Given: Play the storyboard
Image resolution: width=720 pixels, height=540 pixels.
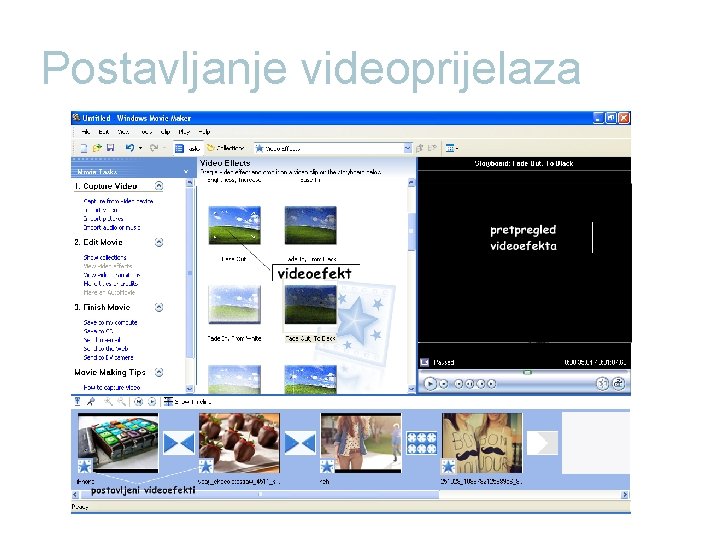Looking at the screenshot, I should [x=152, y=402].
